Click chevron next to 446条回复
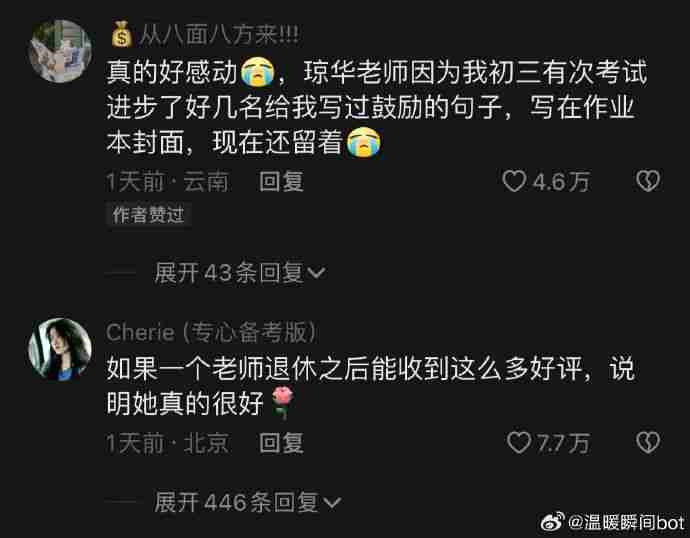 [x=331, y=502]
